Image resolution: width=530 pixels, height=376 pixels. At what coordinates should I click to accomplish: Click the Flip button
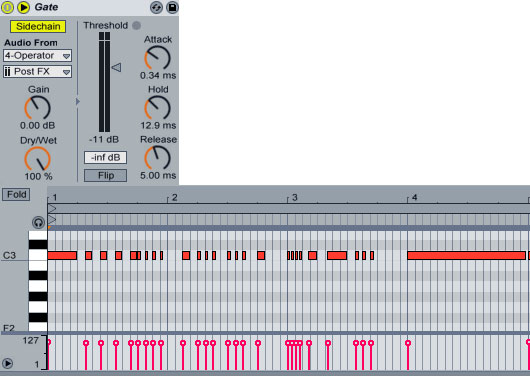[x=105, y=176]
